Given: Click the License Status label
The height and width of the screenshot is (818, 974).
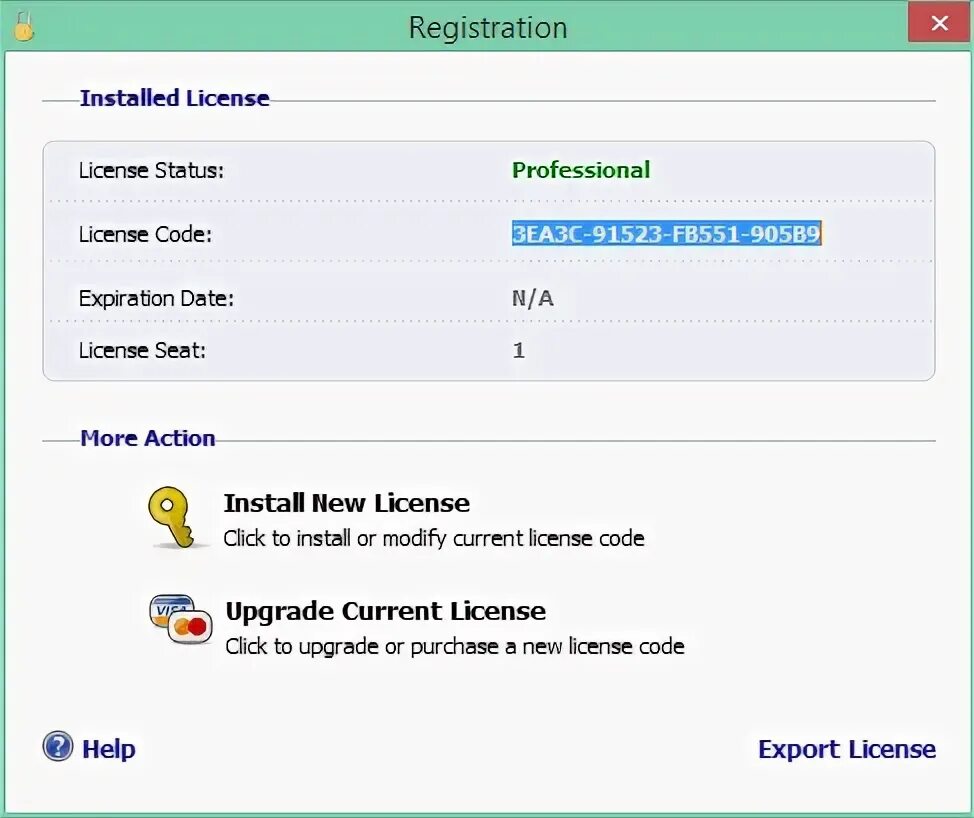Looking at the screenshot, I should (x=151, y=170).
